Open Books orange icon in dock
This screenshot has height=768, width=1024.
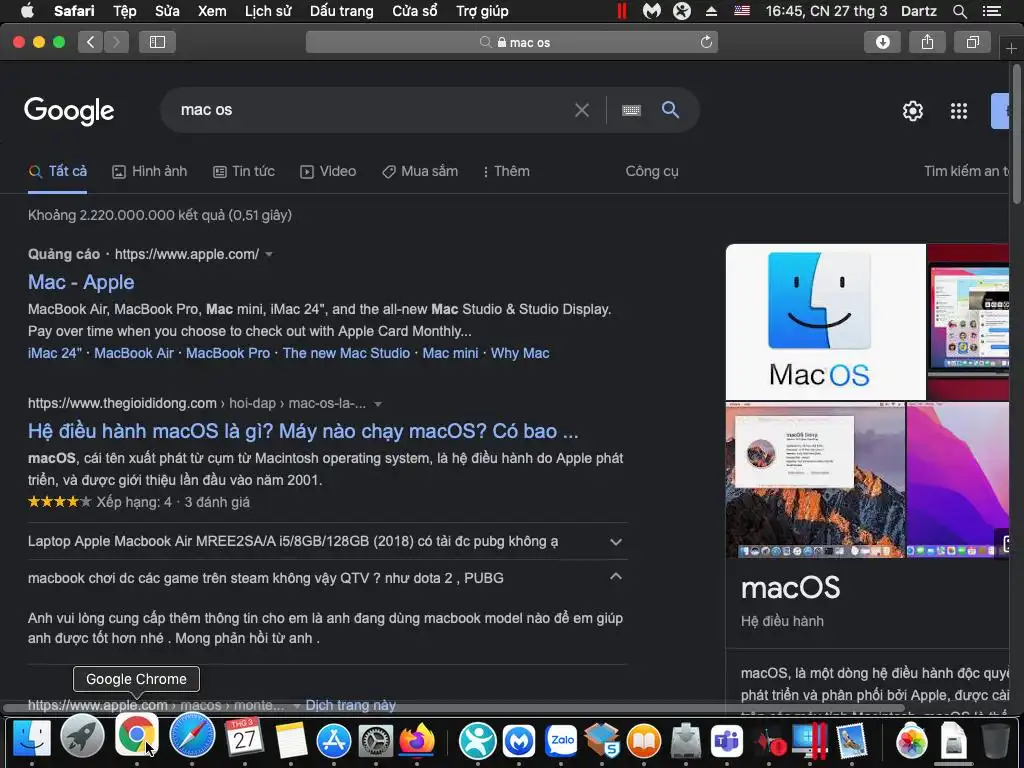point(644,742)
